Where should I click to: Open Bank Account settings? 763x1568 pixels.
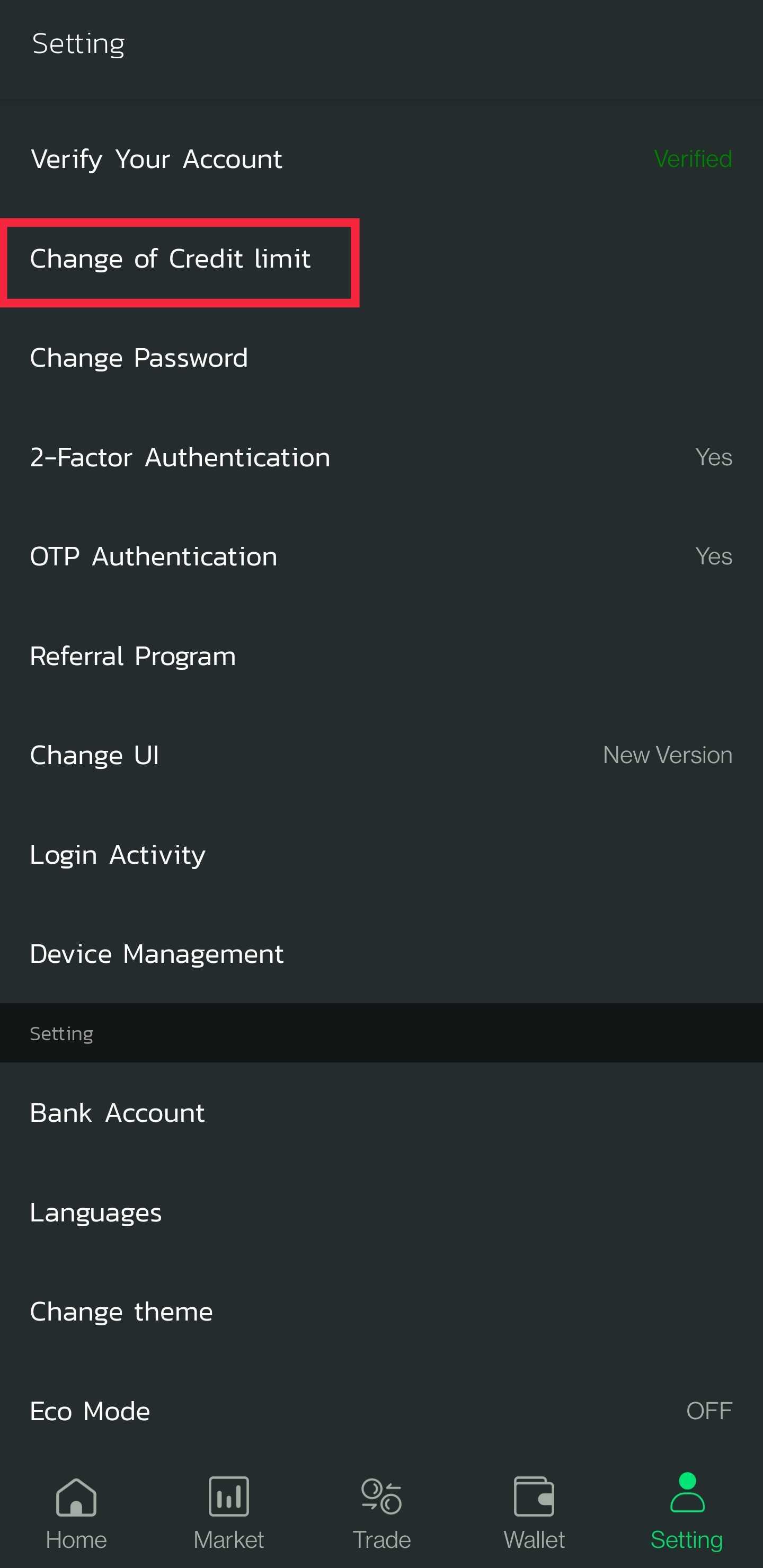click(381, 1112)
